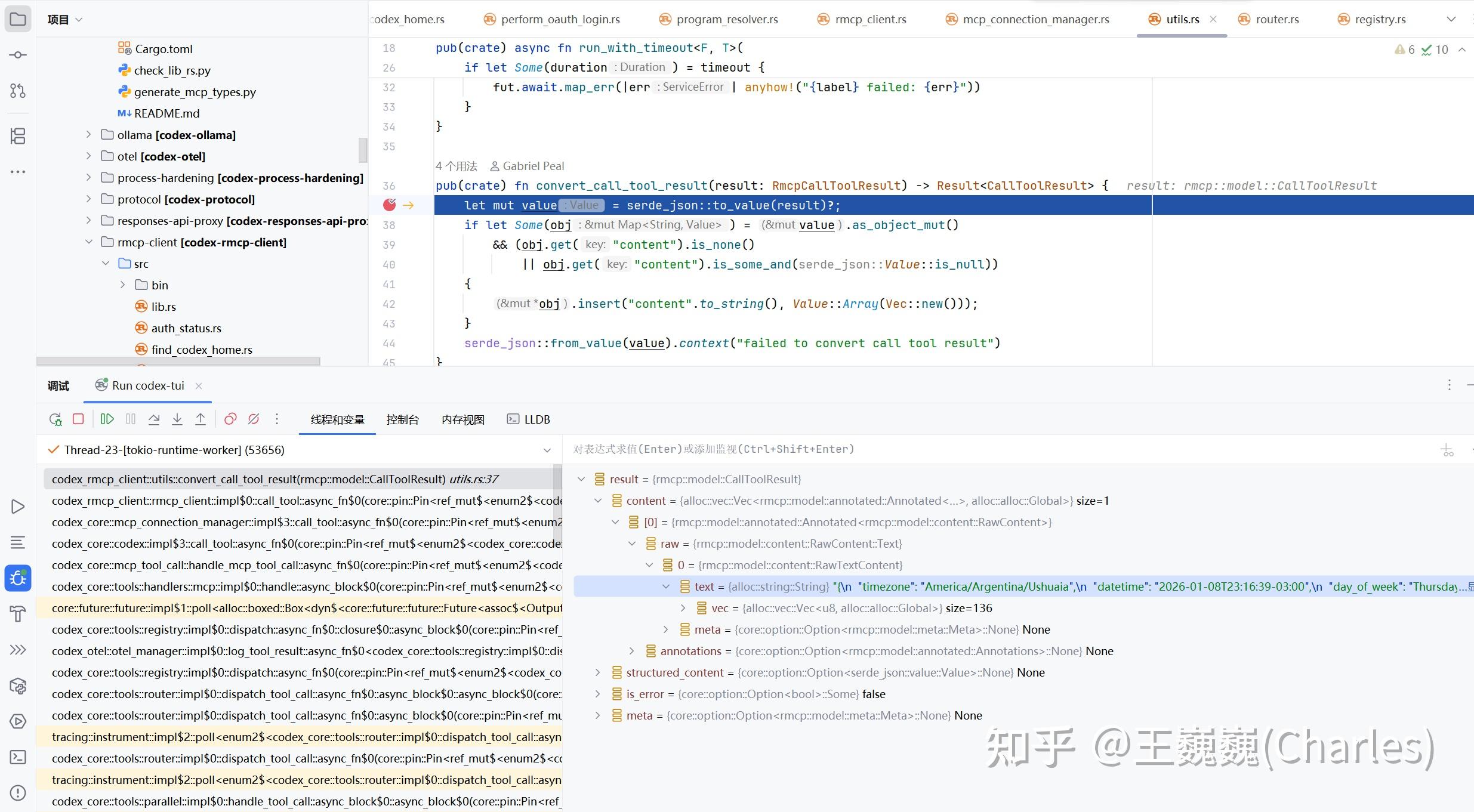Expand the protocol folder
Viewport: 1474px width, 812px height.
tap(88, 199)
